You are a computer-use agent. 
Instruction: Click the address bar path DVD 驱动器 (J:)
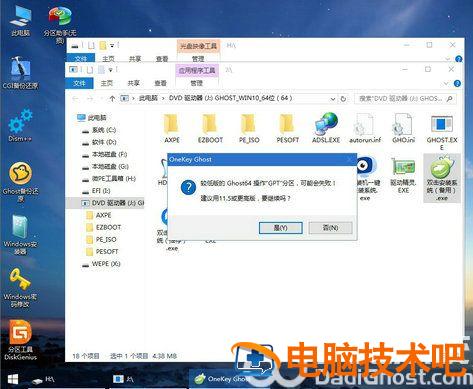[x=230, y=98]
